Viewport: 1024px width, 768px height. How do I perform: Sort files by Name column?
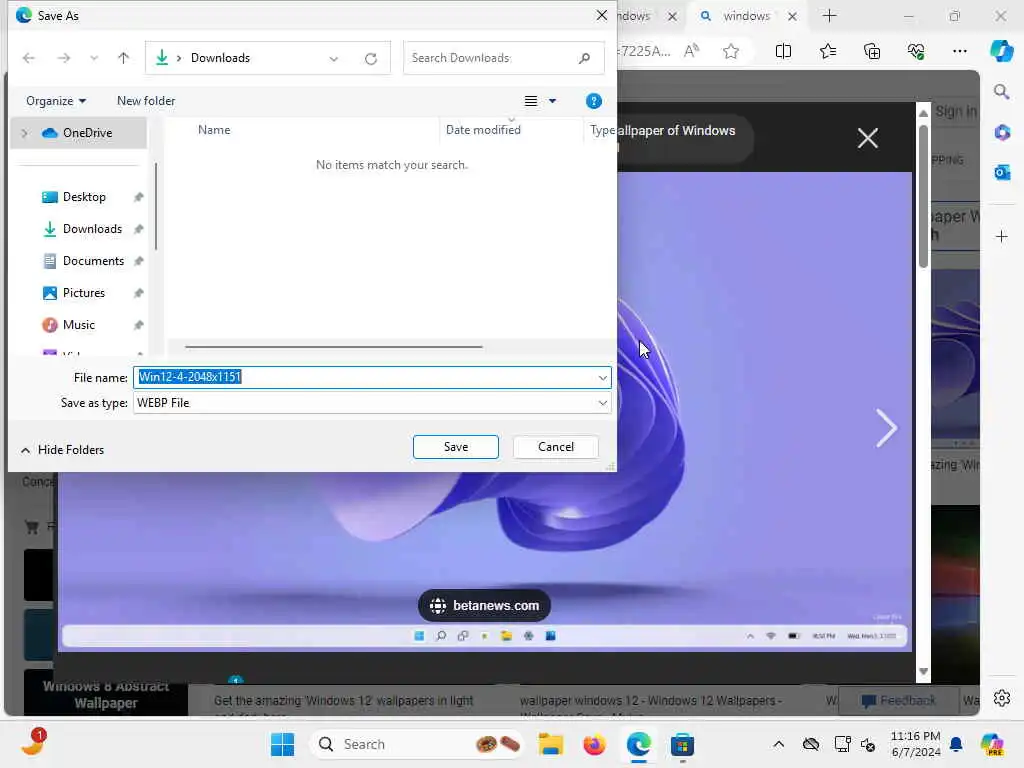click(214, 130)
